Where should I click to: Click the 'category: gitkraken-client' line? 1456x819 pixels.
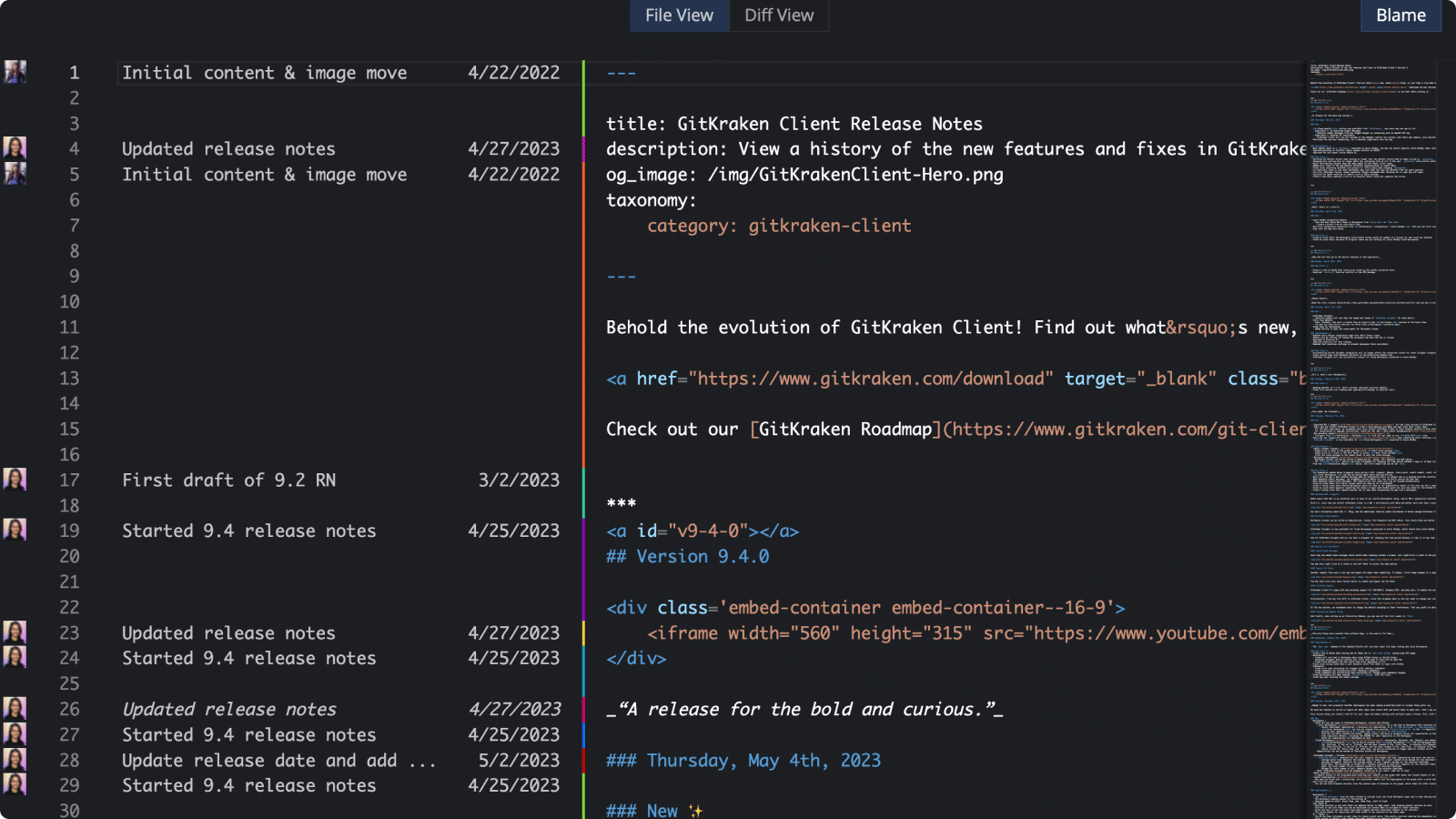point(779,226)
